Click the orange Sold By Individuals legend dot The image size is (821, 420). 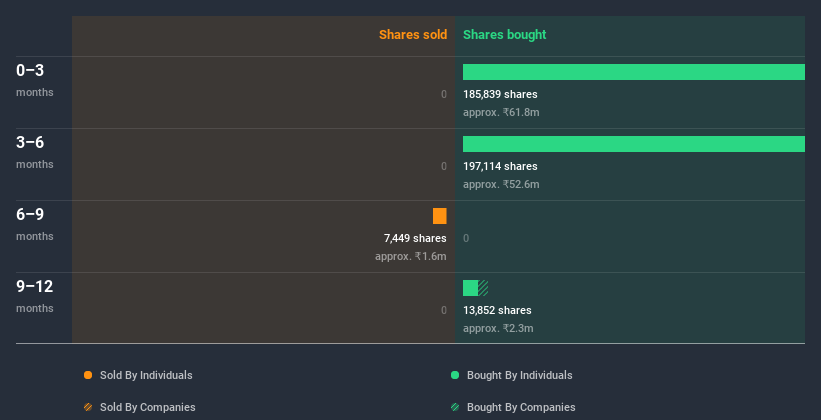(88, 375)
